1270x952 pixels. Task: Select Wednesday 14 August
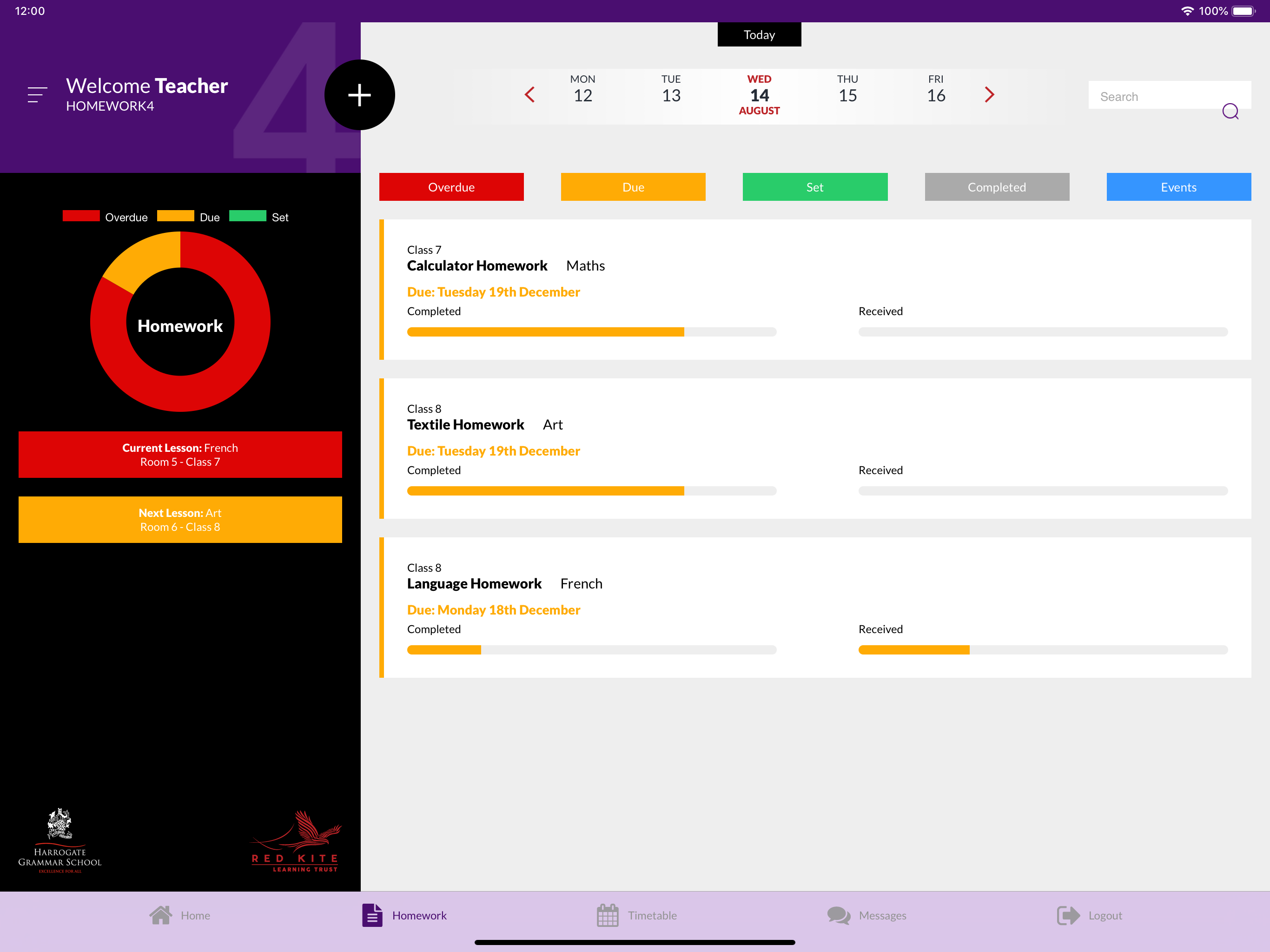pos(759,95)
